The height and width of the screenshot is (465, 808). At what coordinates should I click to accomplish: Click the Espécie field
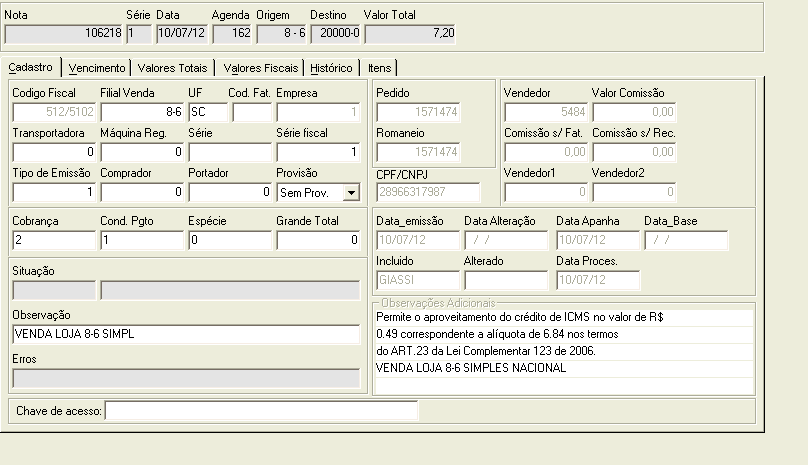pos(230,240)
